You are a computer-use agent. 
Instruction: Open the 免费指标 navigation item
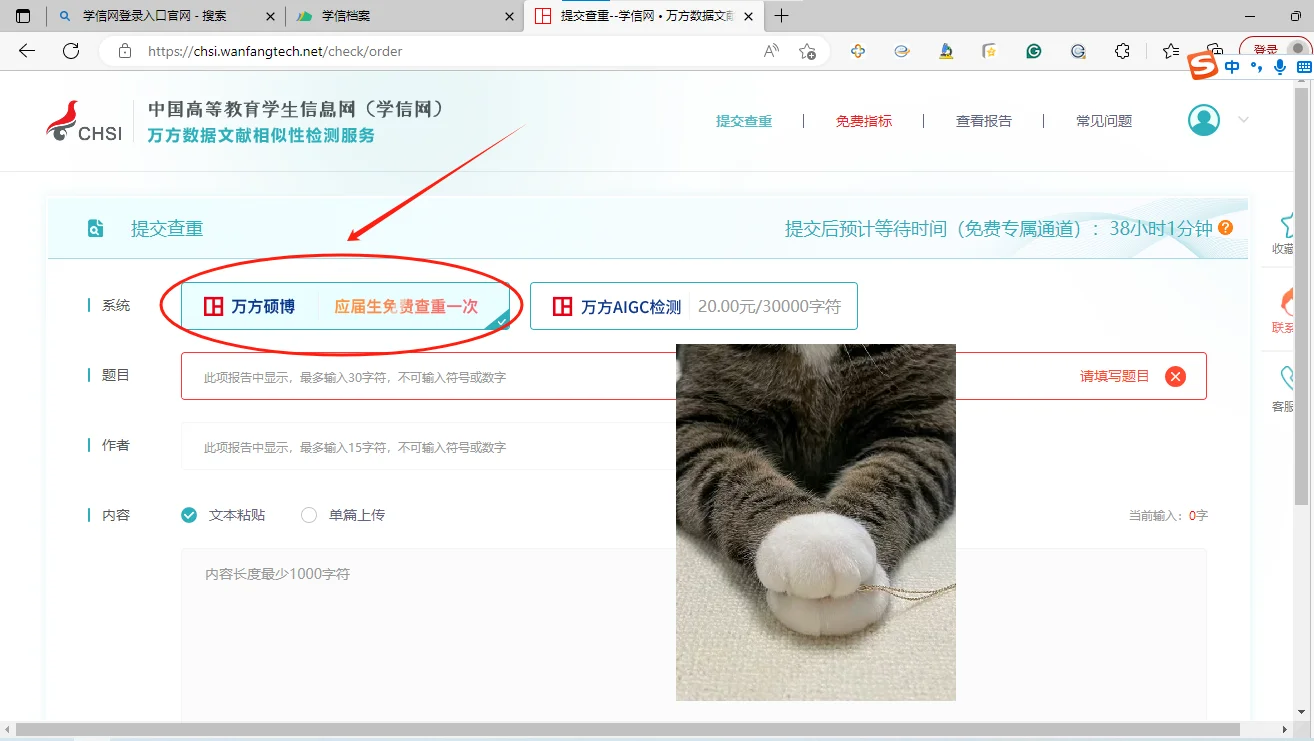864,121
